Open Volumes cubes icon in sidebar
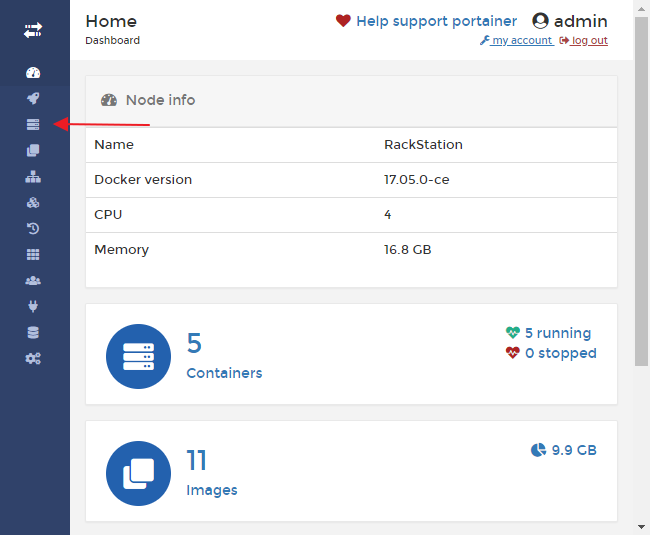The height and width of the screenshot is (535, 650). [33, 202]
